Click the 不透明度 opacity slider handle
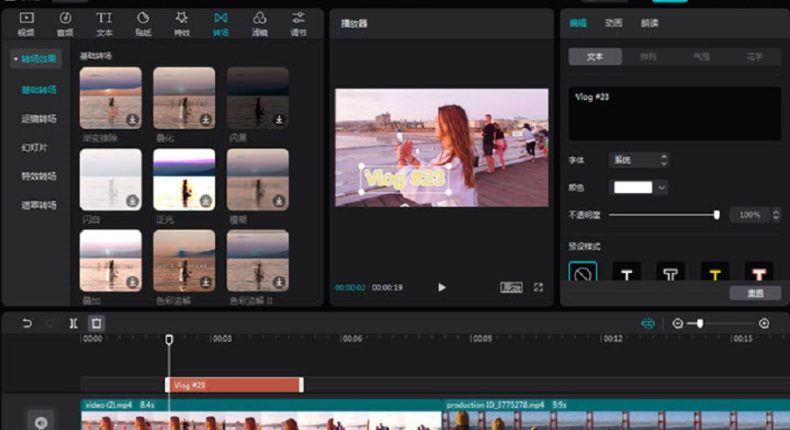The width and height of the screenshot is (790, 430). click(716, 215)
